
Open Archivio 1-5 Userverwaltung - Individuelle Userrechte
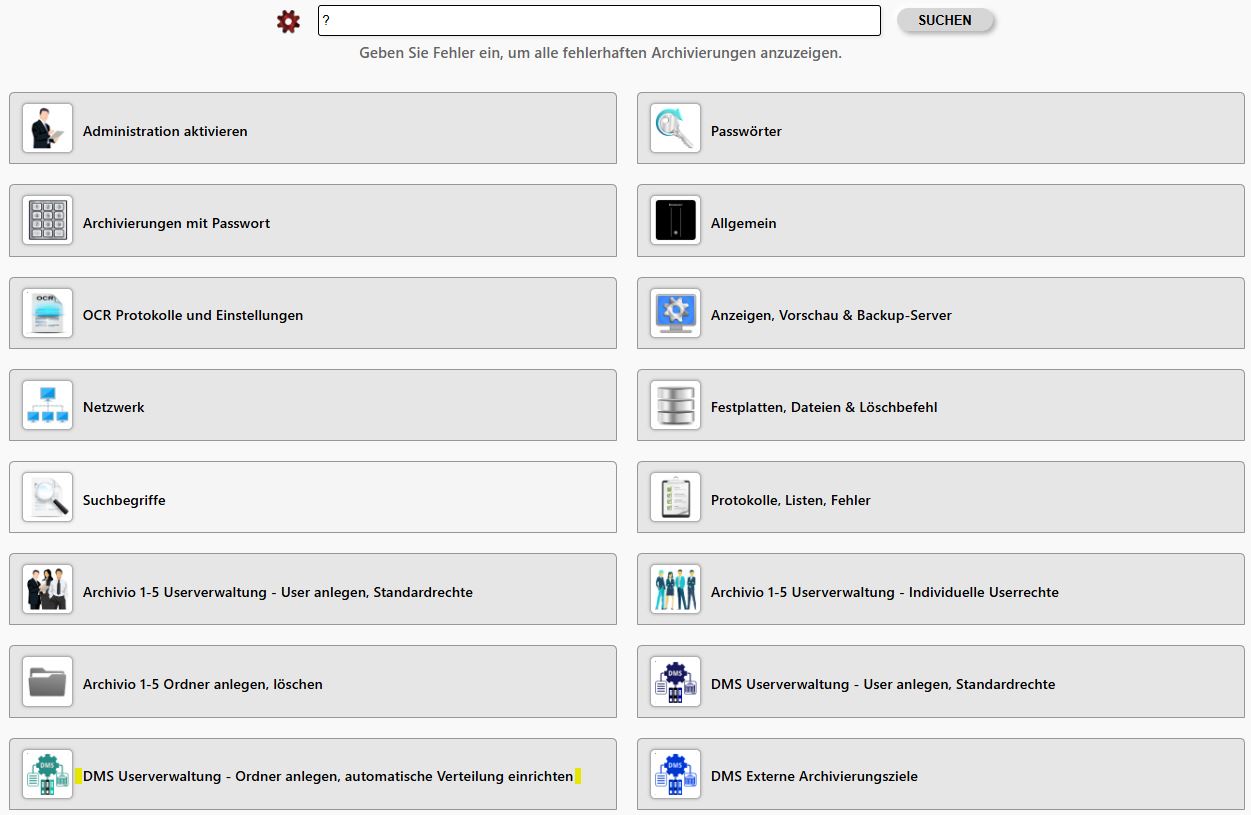(884, 592)
